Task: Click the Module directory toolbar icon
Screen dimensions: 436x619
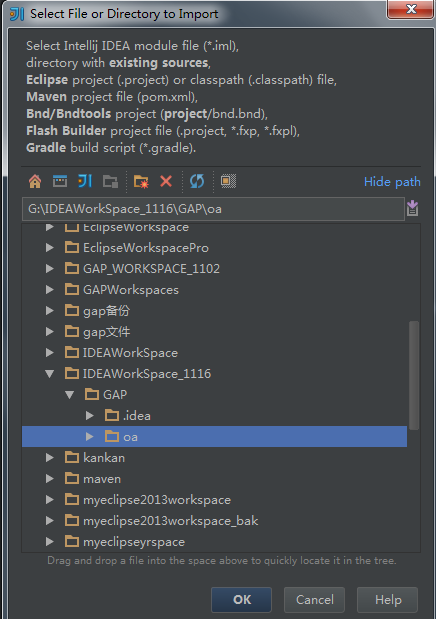Action: [x=110, y=182]
